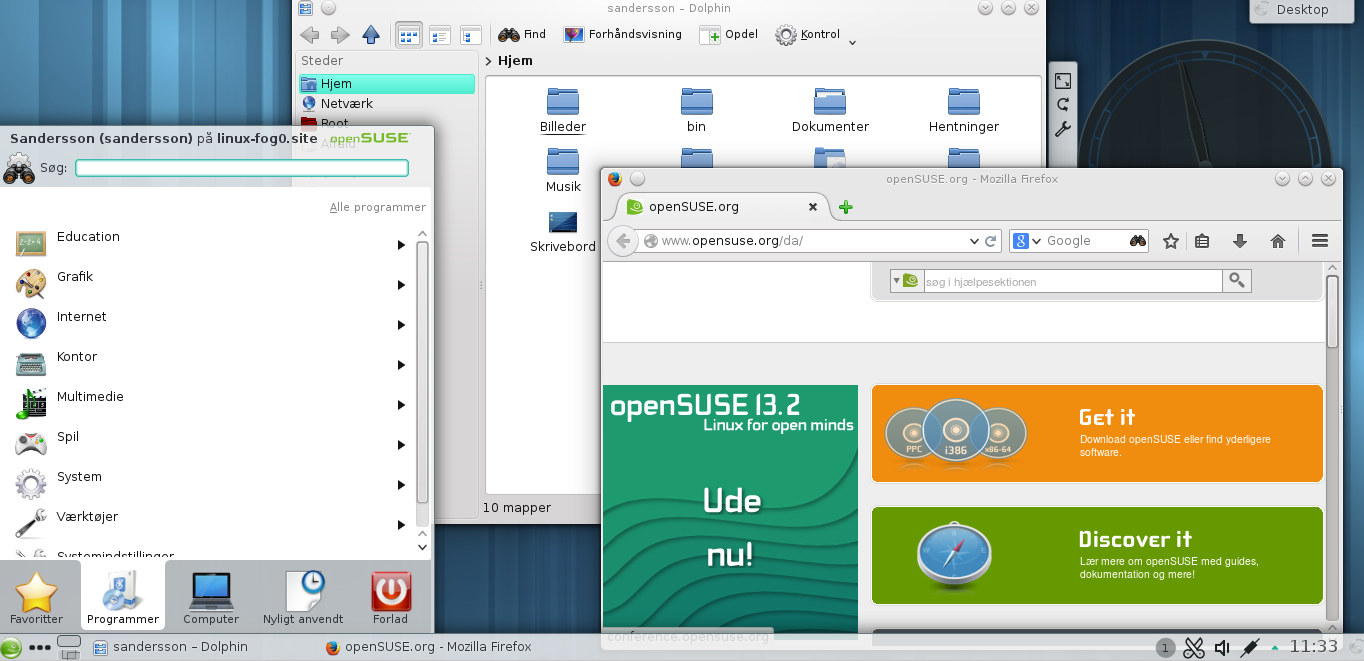Image resolution: width=1364 pixels, height=661 pixels.
Task: Open the volume control in the tray
Action: coord(1221,648)
